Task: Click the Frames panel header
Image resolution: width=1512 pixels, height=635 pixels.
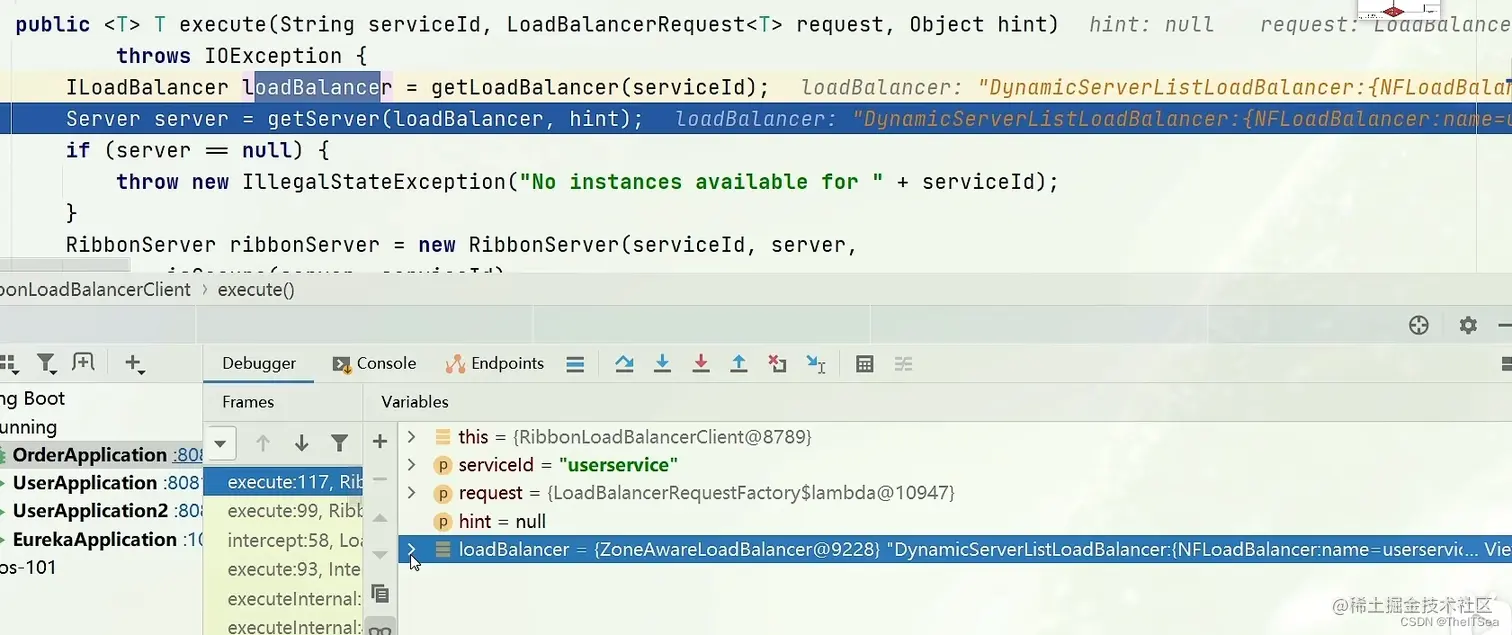Action: click(x=248, y=402)
